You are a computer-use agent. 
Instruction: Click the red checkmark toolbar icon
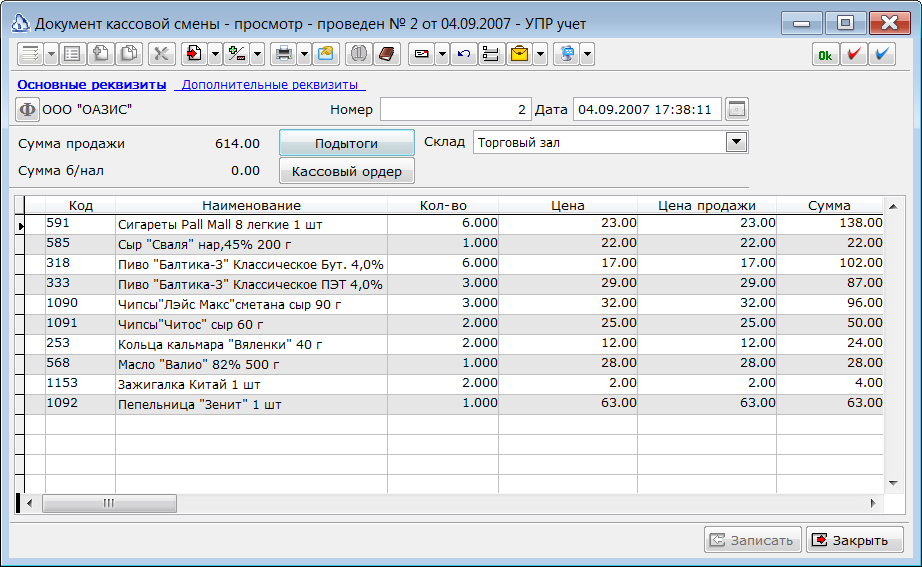(854, 55)
